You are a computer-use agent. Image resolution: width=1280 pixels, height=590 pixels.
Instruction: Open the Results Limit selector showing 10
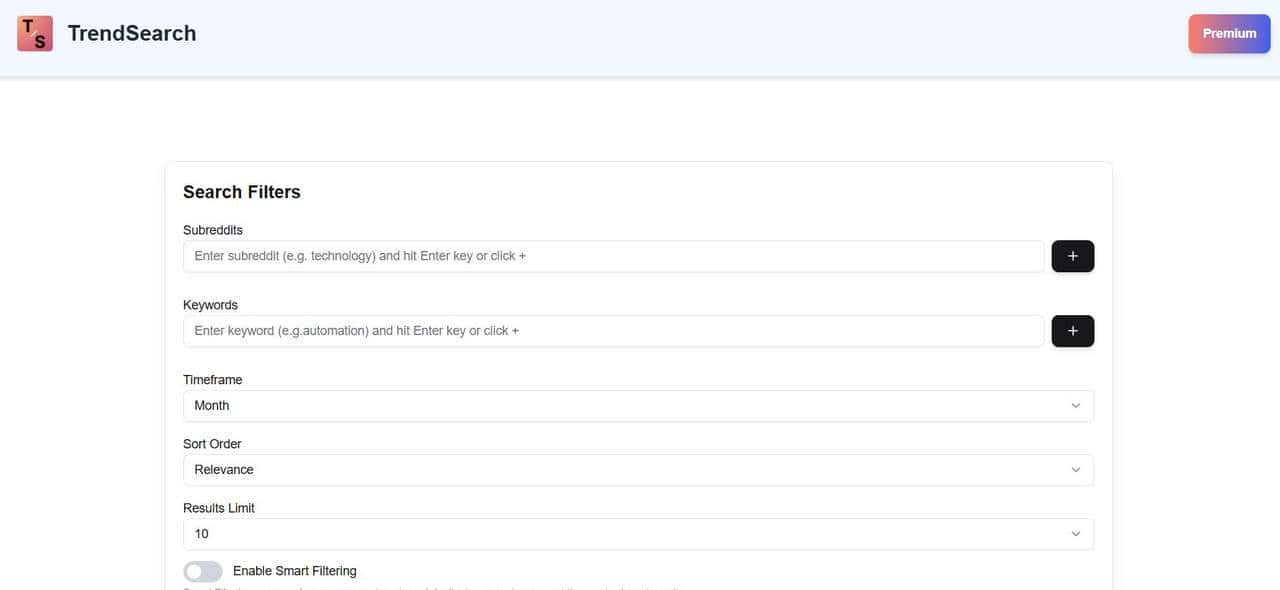638,533
